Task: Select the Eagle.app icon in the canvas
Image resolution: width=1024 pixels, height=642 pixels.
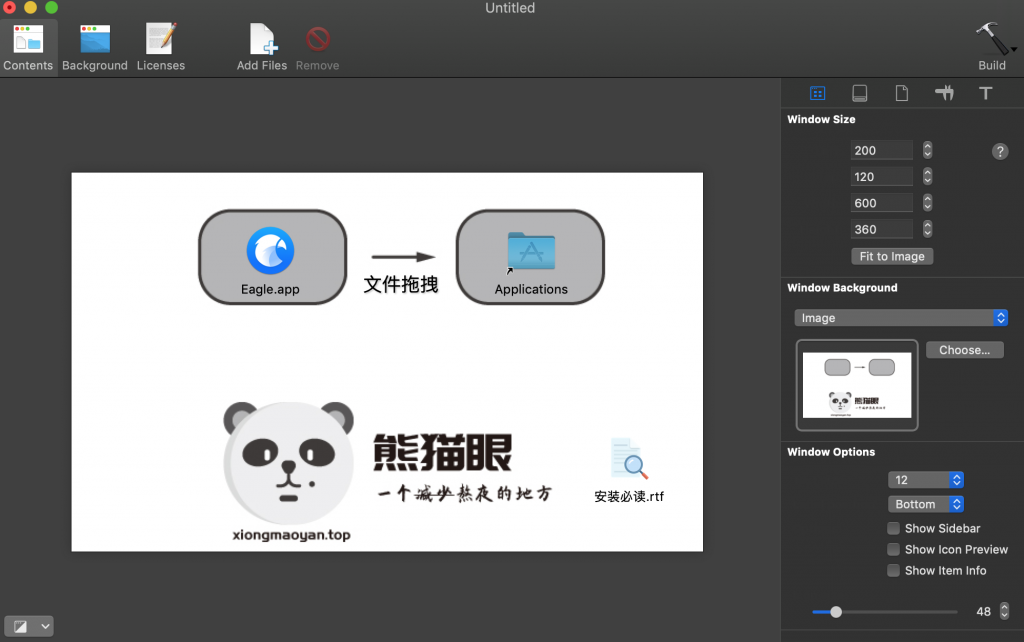Action: click(270, 251)
